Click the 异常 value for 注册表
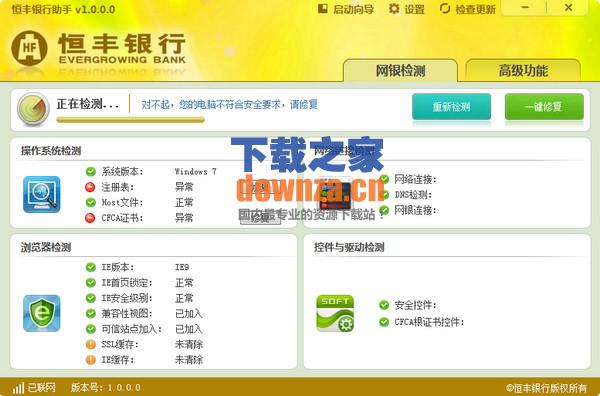The image size is (600, 396). click(184, 187)
